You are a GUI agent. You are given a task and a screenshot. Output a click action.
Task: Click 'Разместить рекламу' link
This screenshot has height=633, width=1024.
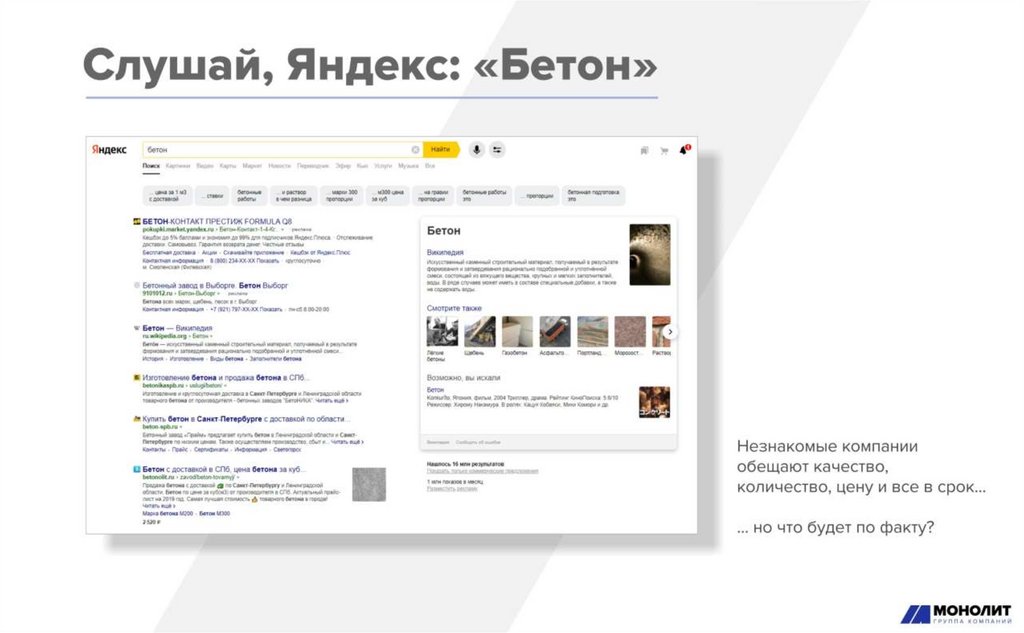(452, 489)
